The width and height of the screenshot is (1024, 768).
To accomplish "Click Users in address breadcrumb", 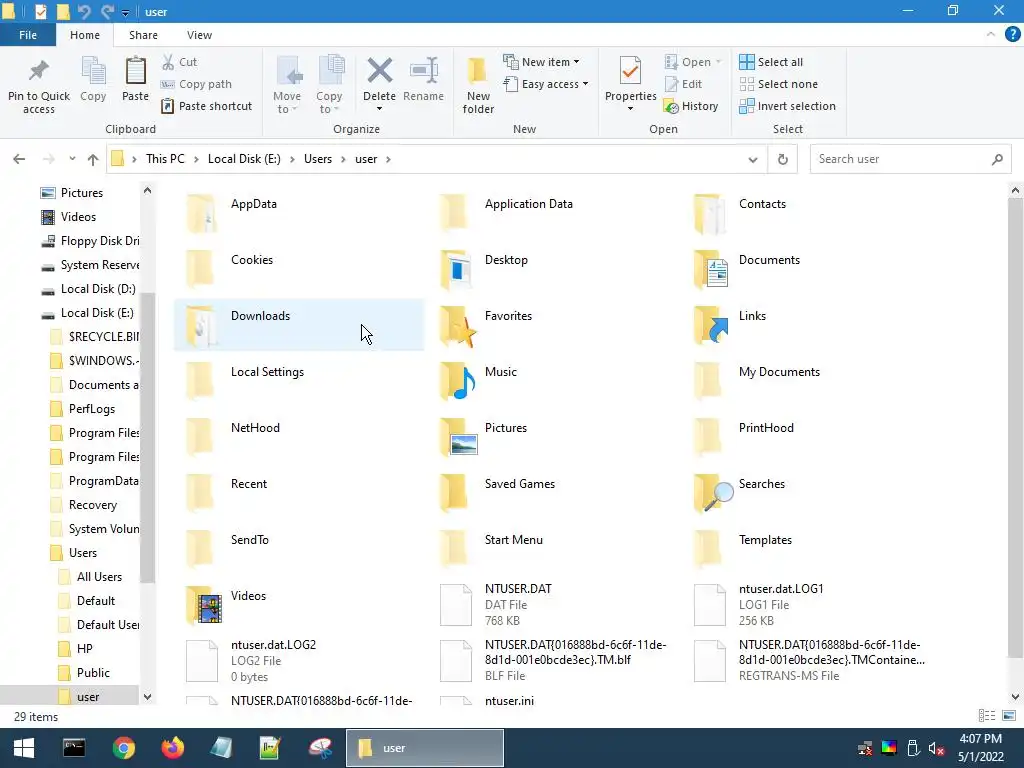I will (318, 159).
